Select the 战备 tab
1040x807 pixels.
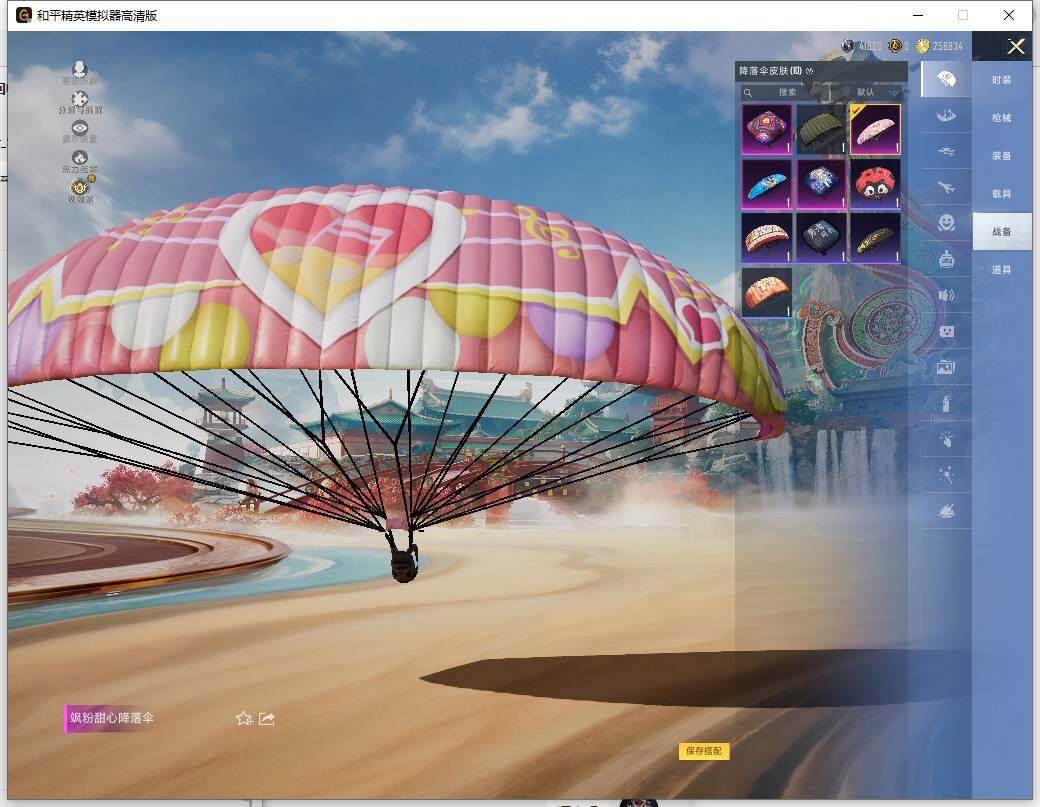coord(1002,231)
